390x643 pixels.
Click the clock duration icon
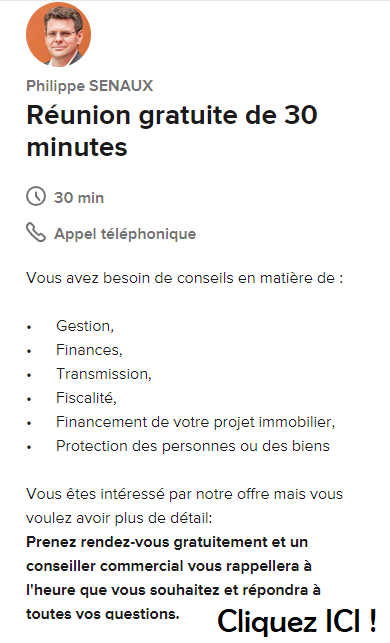36,196
